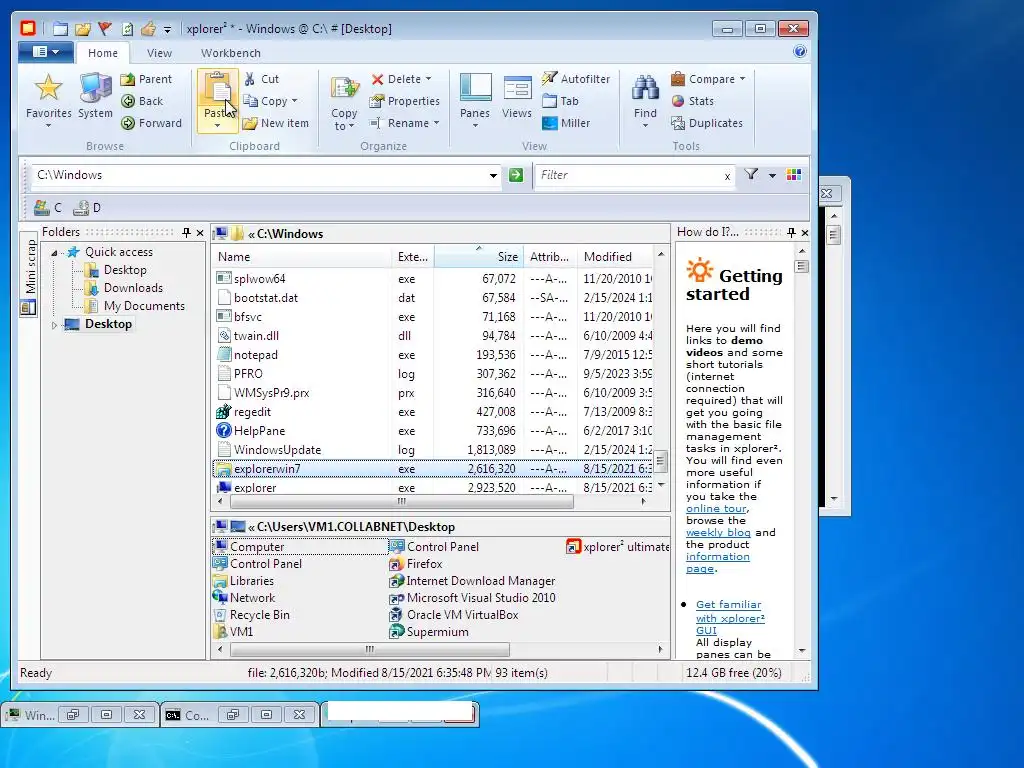Open the System computer icon
Screen dimensions: 1024x768
click(95, 97)
